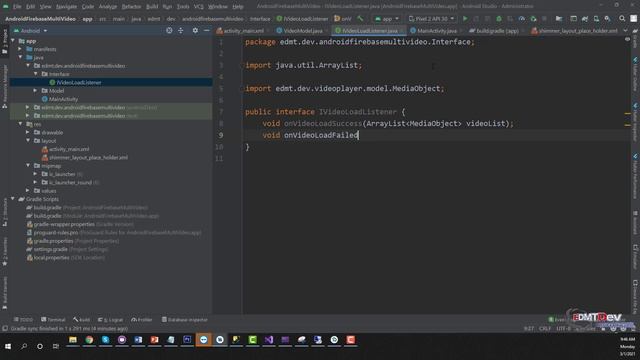Show the hidden editor tabs dropdown arrow

tap(625, 31)
